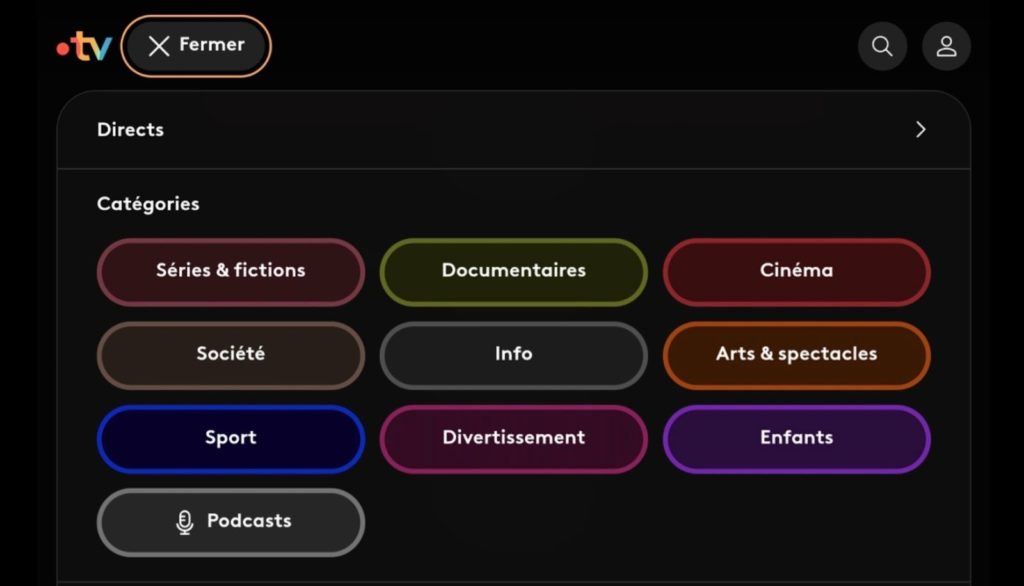Open the blue Sport category
Viewport: 1024px width, 586px height.
[x=230, y=438]
